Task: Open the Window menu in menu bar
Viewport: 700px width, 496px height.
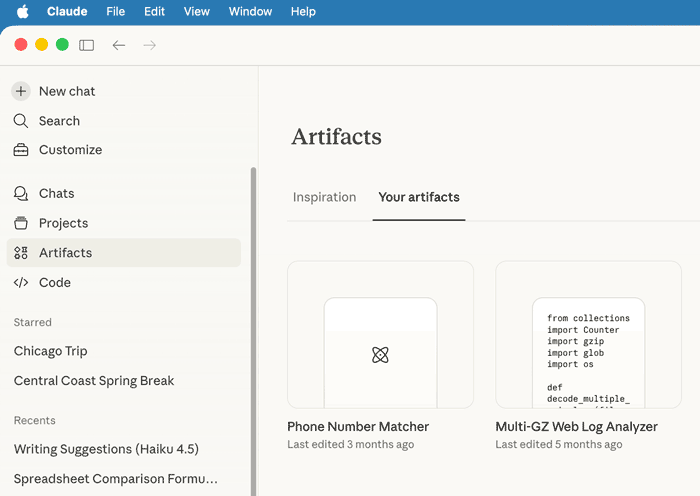Action: coord(250,12)
